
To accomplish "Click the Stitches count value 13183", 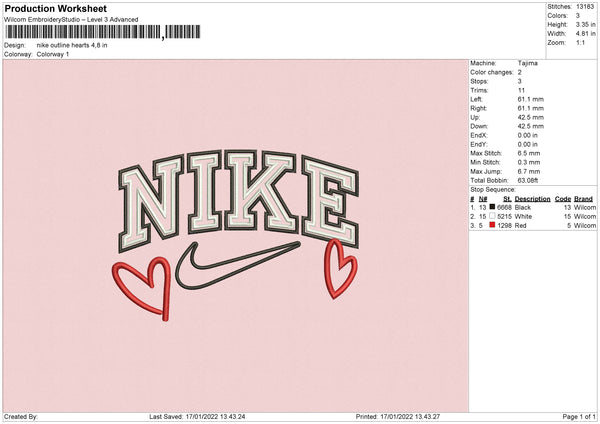I will 585,8.
